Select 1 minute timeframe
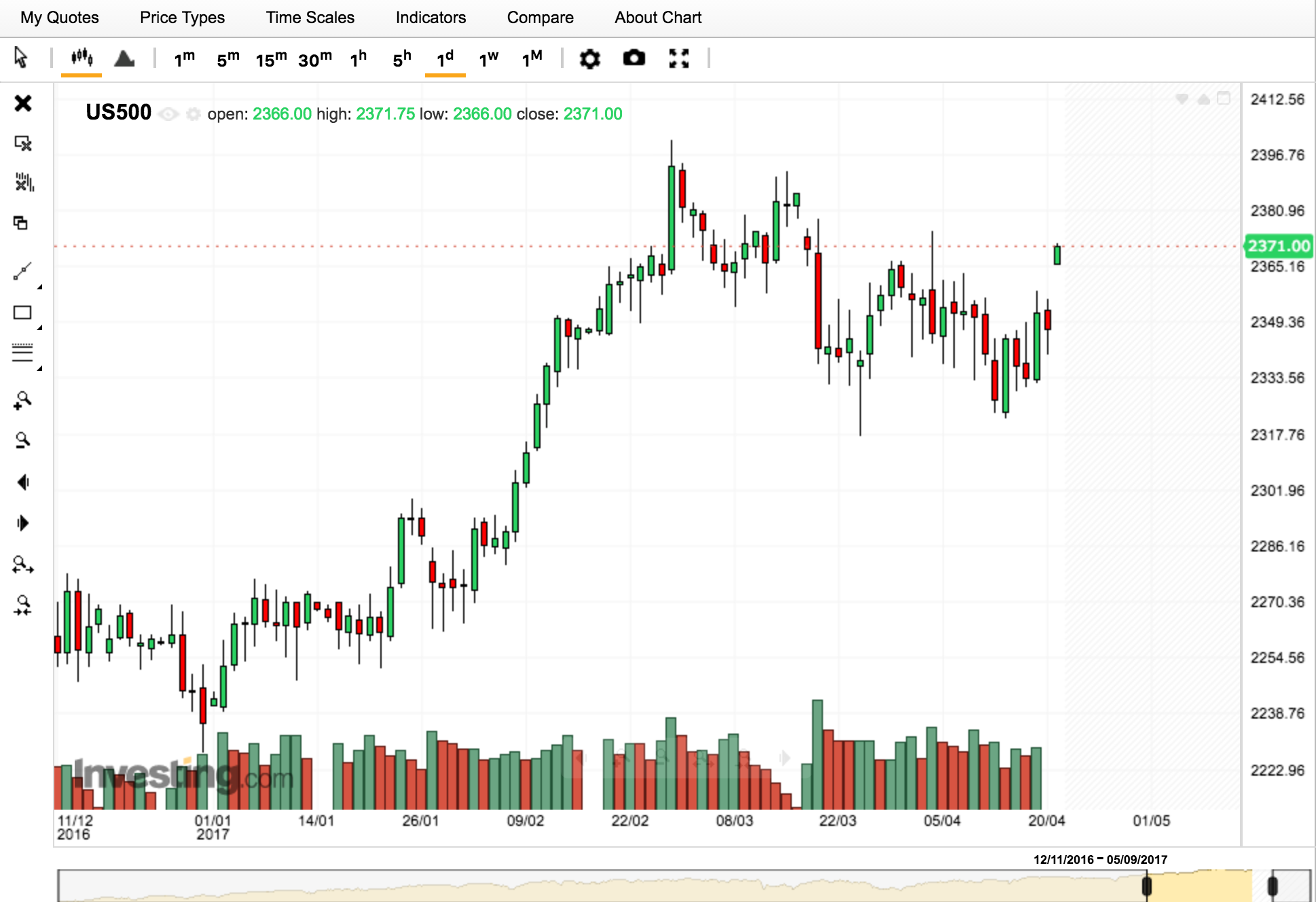 (x=184, y=58)
